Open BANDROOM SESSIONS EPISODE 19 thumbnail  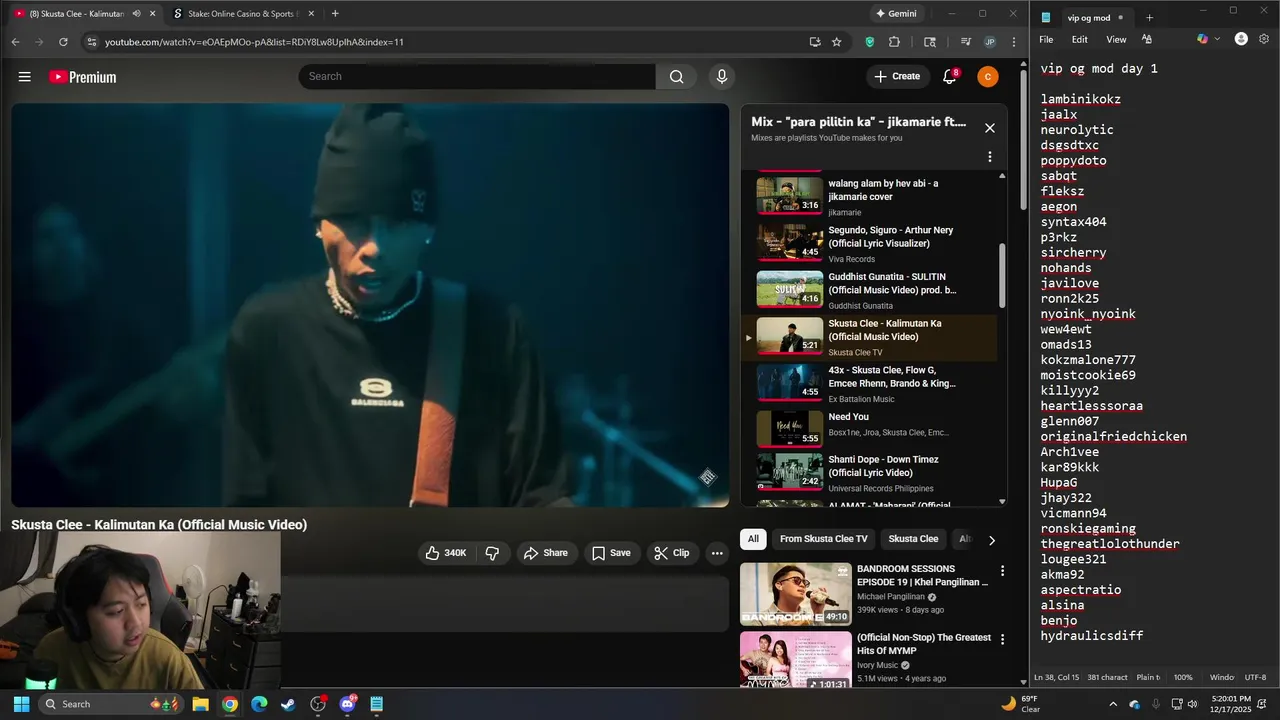tap(796, 594)
